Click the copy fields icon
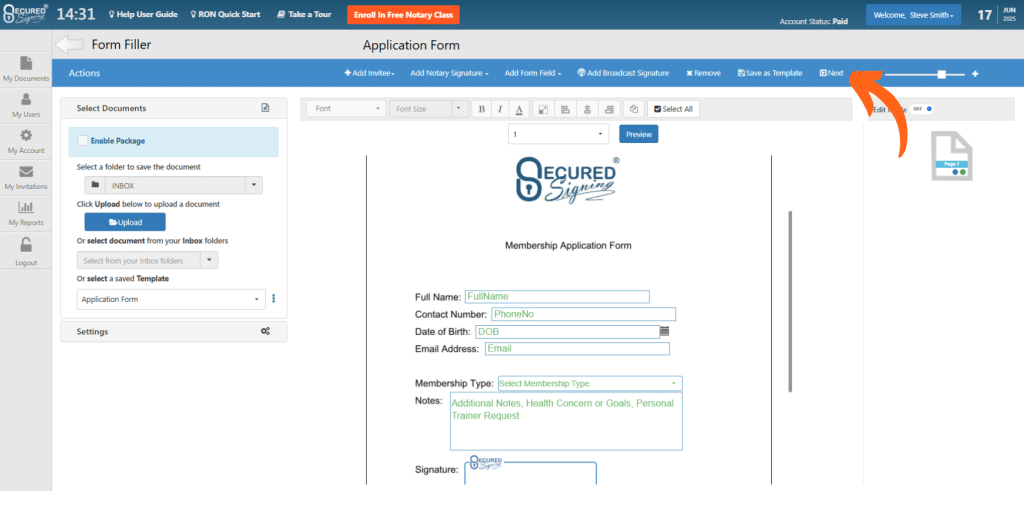This screenshot has height=514, width=1024. [x=633, y=109]
